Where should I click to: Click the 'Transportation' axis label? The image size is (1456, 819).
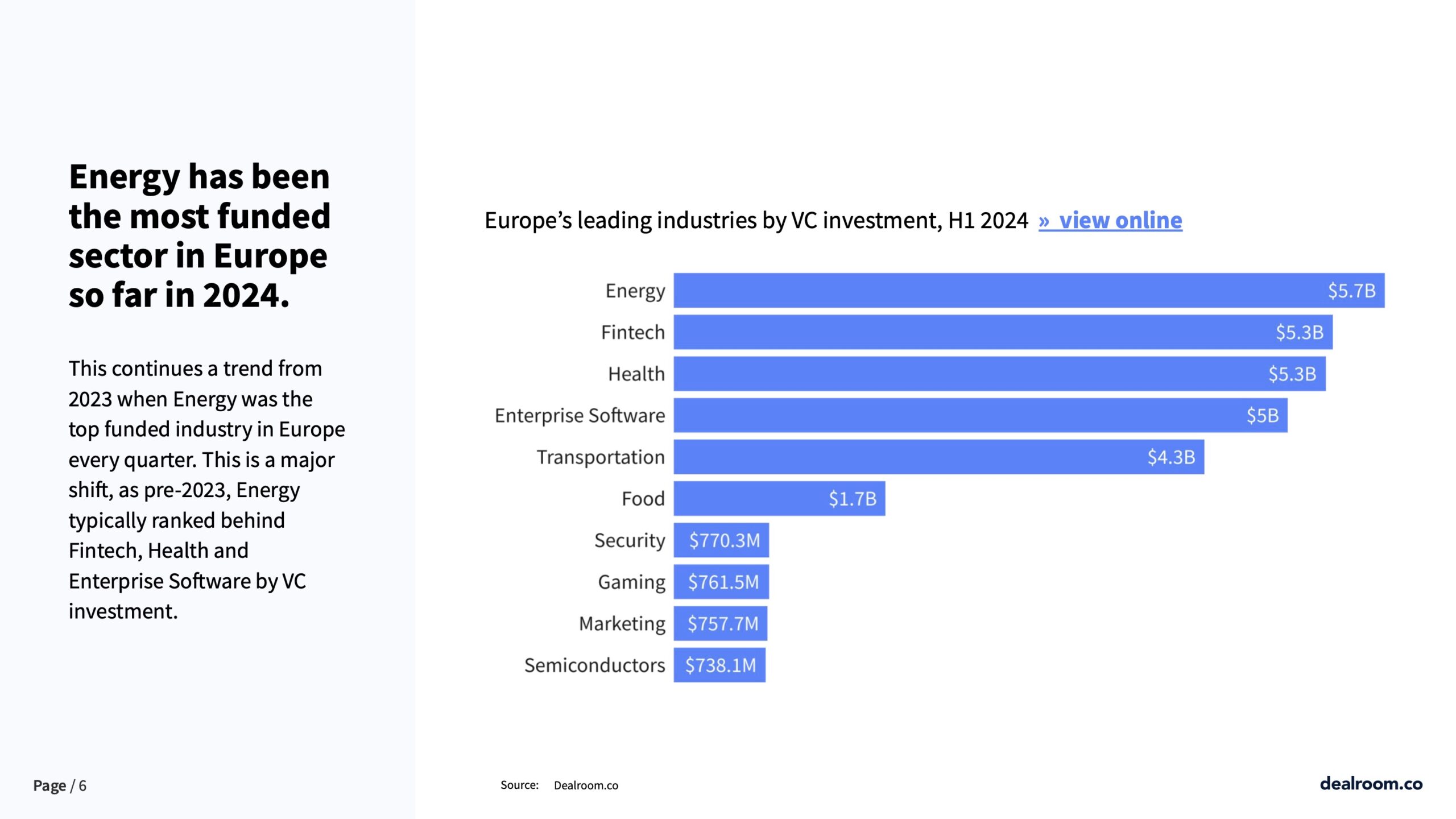pos(601,457)
